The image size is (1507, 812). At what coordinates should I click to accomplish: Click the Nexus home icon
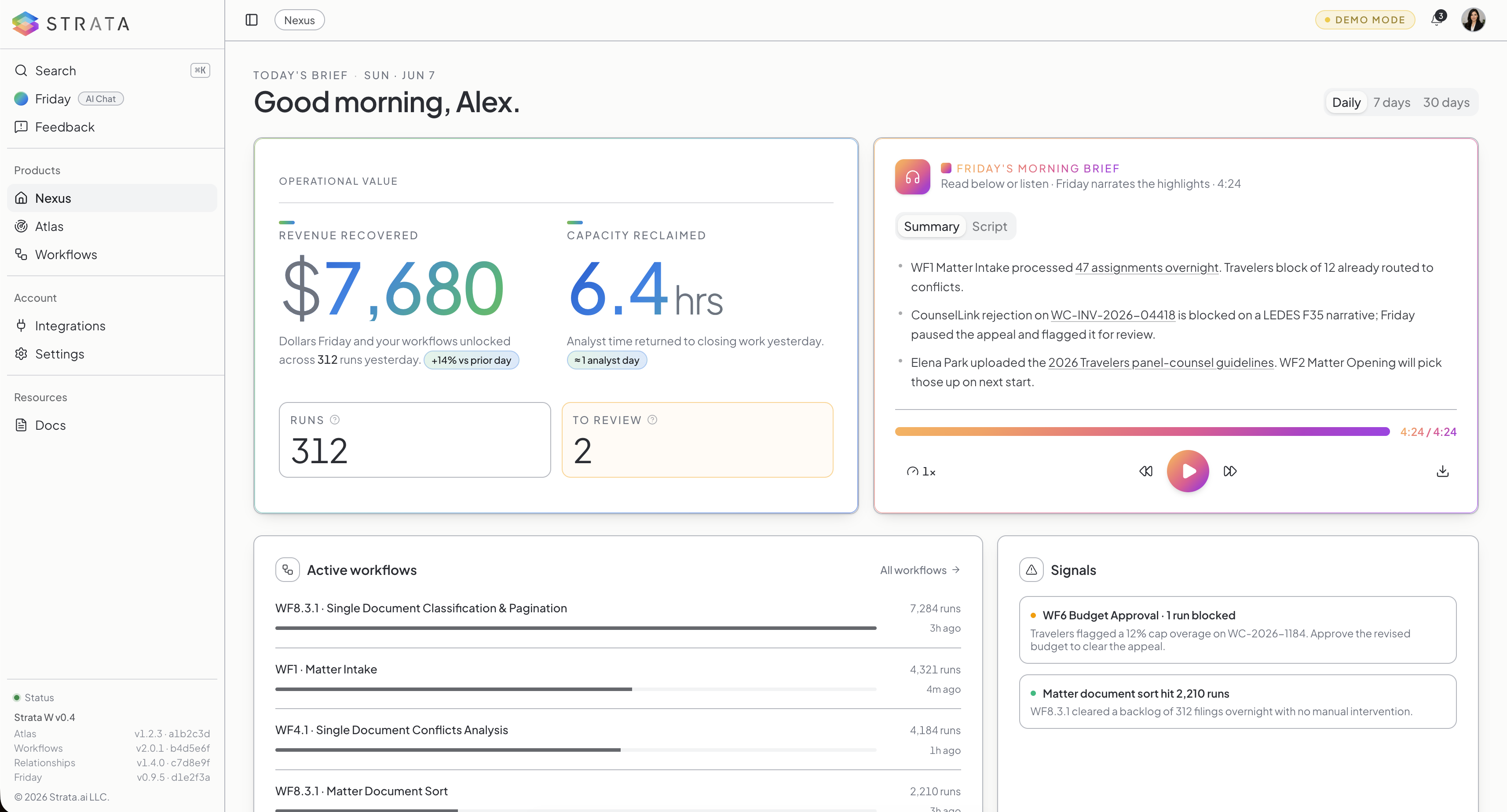(21, 198)
